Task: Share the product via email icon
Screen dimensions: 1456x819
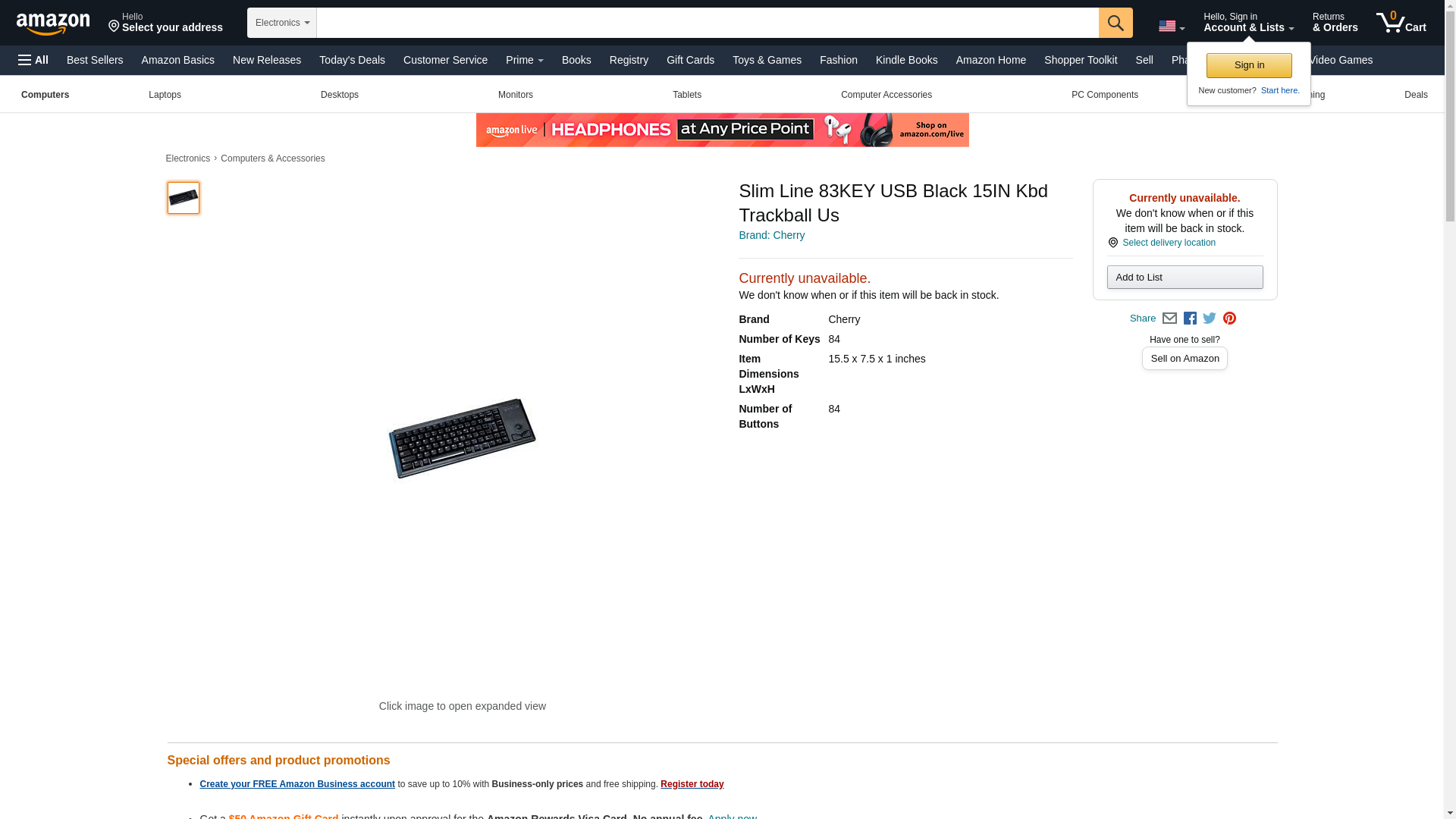Action: click(1169, 318)
